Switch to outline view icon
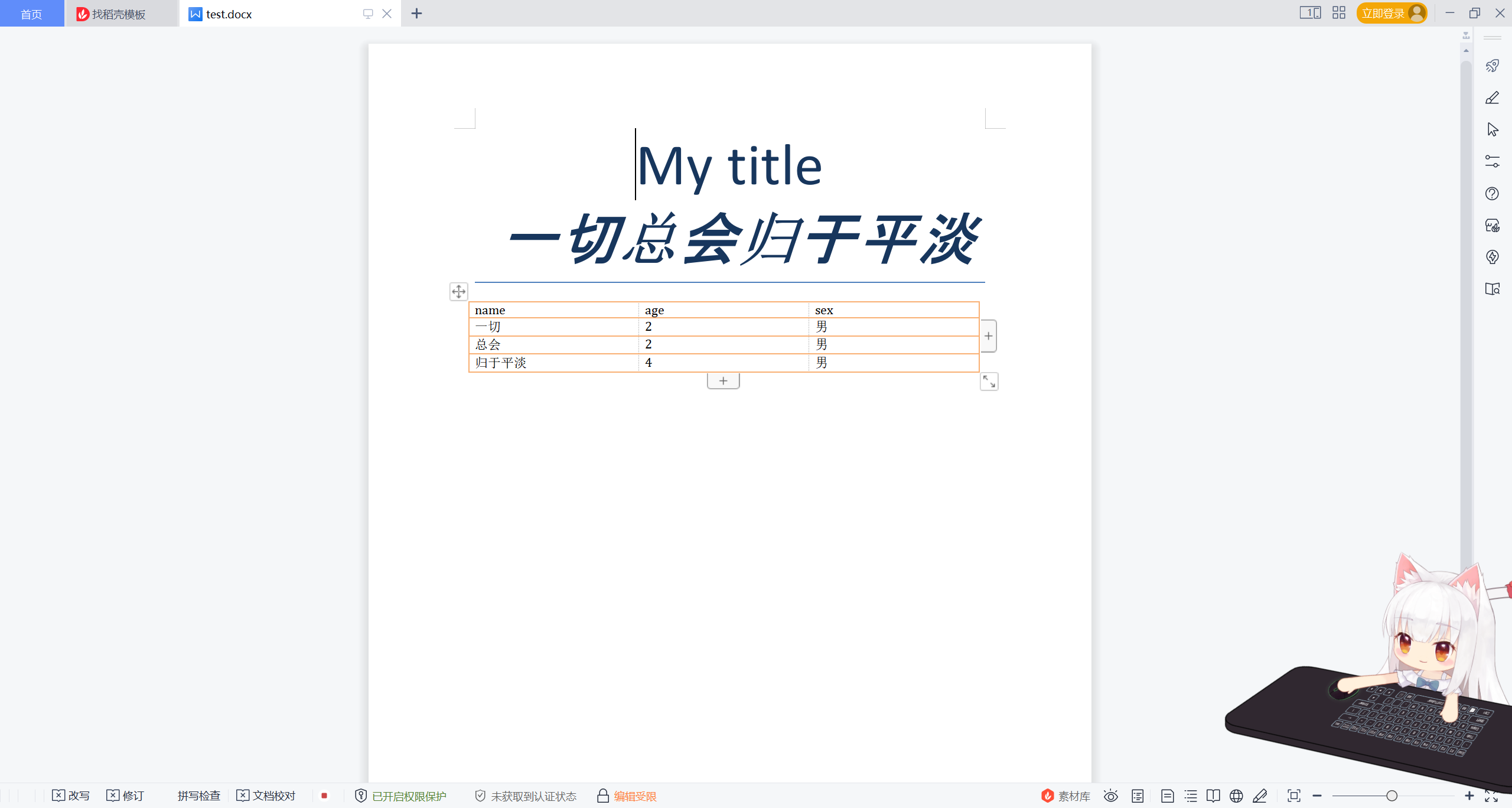Screen dimensions: 1512x808 (x=1191, y=796)
